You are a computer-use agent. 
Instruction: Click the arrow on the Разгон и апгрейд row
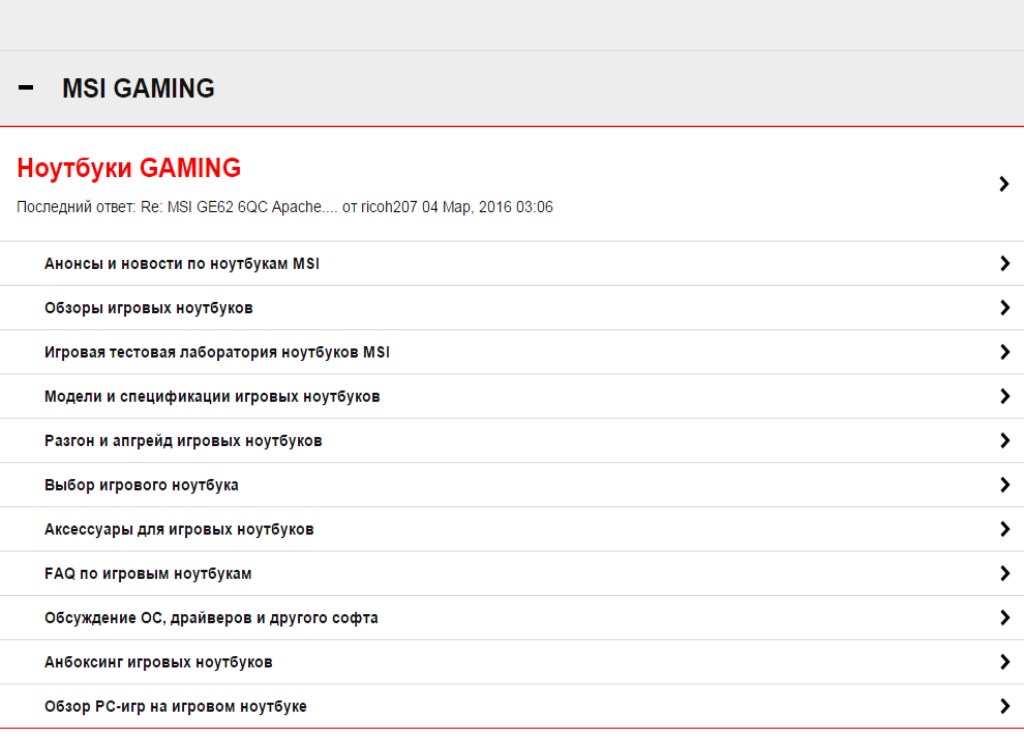1004,441
